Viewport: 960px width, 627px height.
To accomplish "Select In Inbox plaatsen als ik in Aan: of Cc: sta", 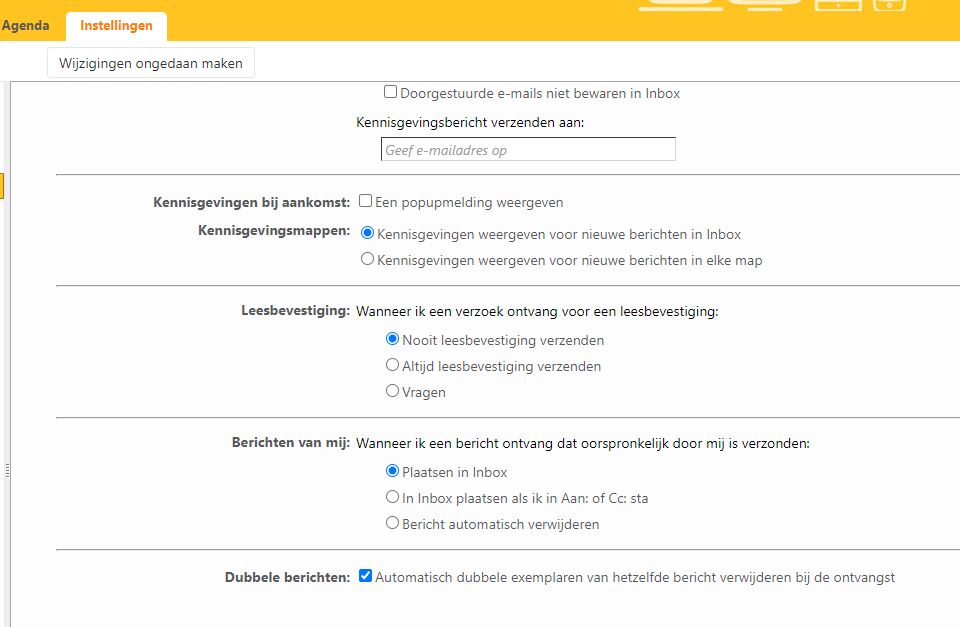I will pyautogui.click(x=392, y=497).
